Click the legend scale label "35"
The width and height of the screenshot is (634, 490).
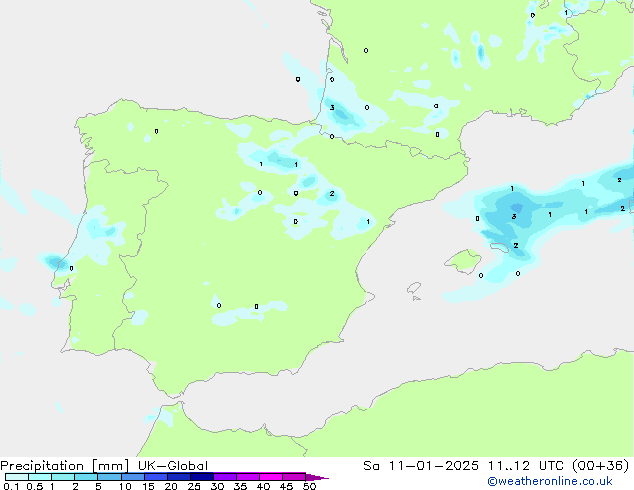pyautogui.click(x=240, y=486)
